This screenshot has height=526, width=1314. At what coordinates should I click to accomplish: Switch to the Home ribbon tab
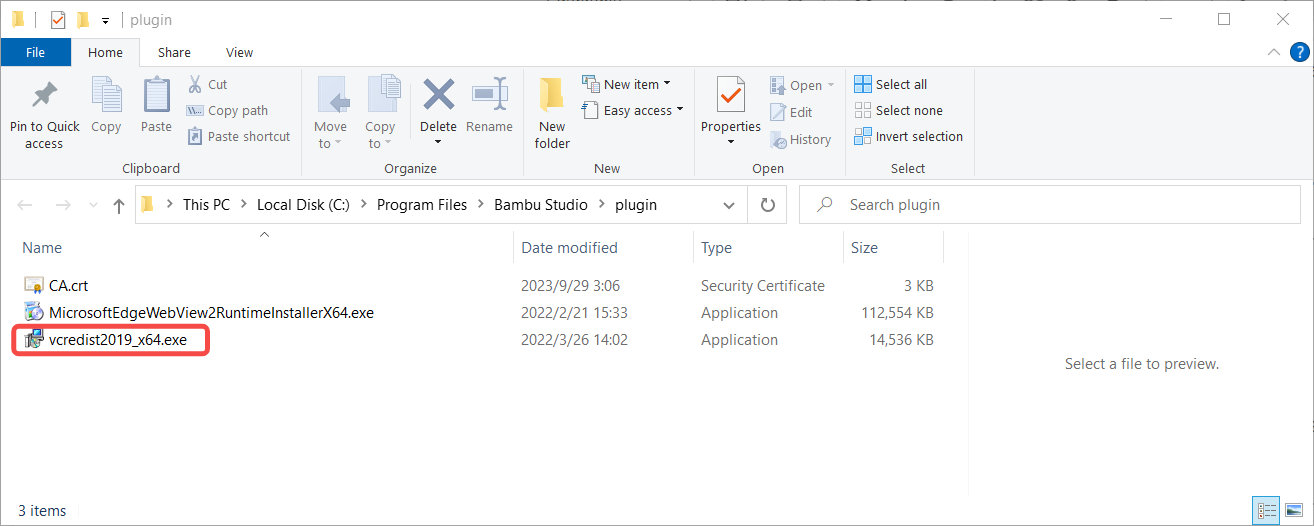tap(105, 52)
